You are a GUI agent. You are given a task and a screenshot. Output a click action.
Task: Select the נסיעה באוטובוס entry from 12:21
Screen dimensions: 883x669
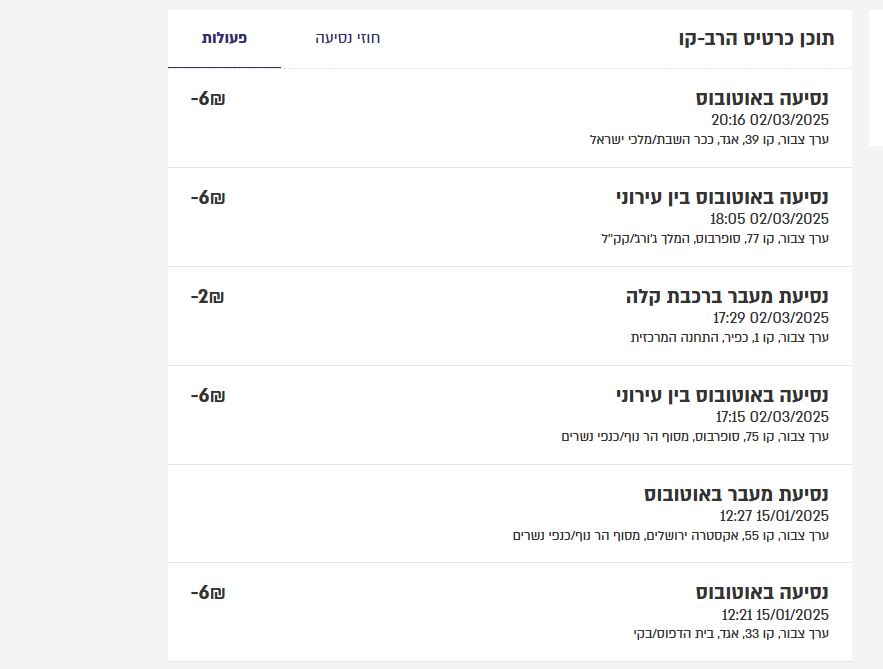point(762,592)
